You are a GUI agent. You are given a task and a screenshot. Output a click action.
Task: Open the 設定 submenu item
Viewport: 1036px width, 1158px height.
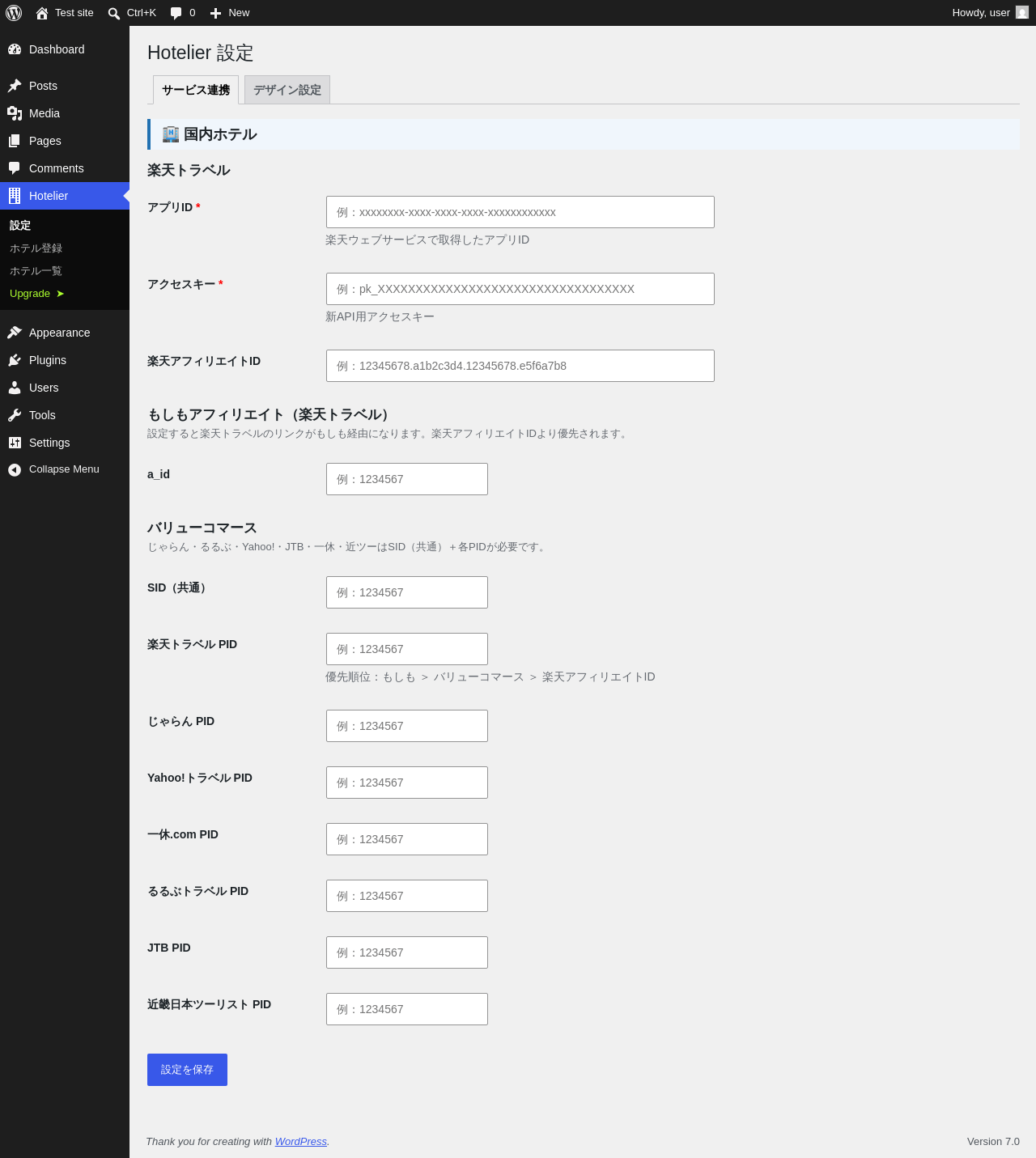click(x=20, y=226)
